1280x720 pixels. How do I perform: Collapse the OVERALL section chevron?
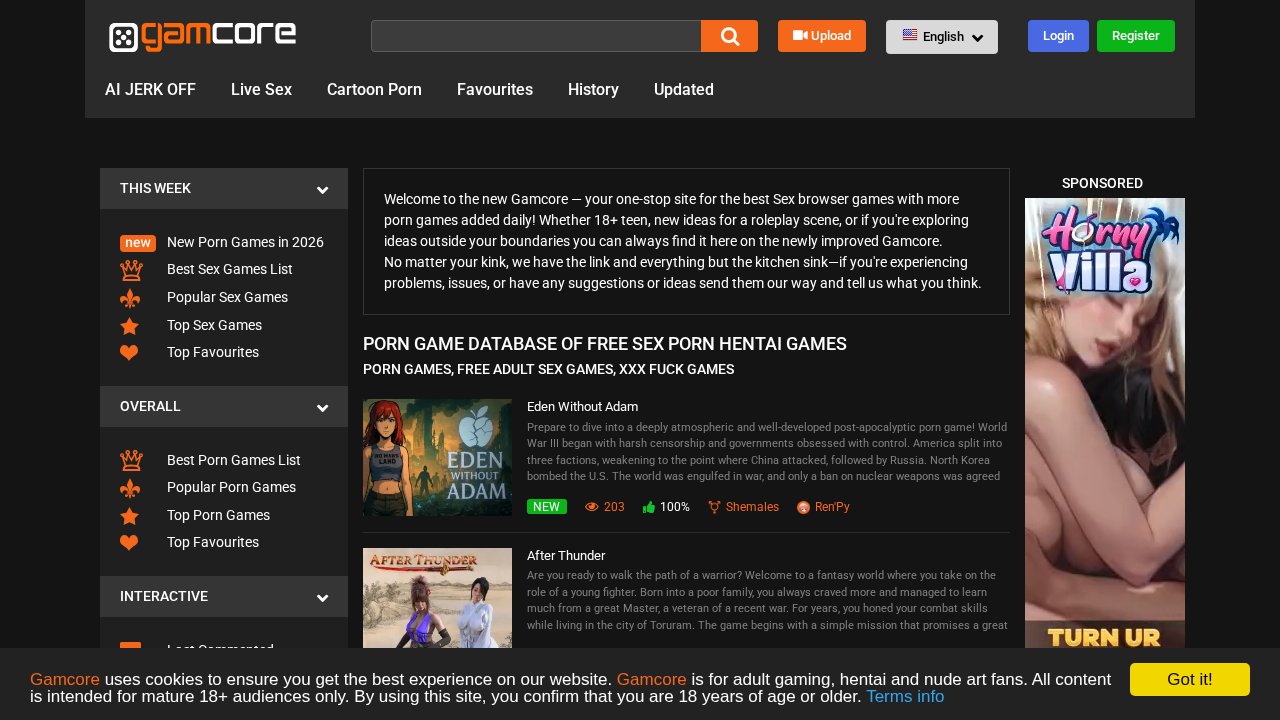coord(322,407)
